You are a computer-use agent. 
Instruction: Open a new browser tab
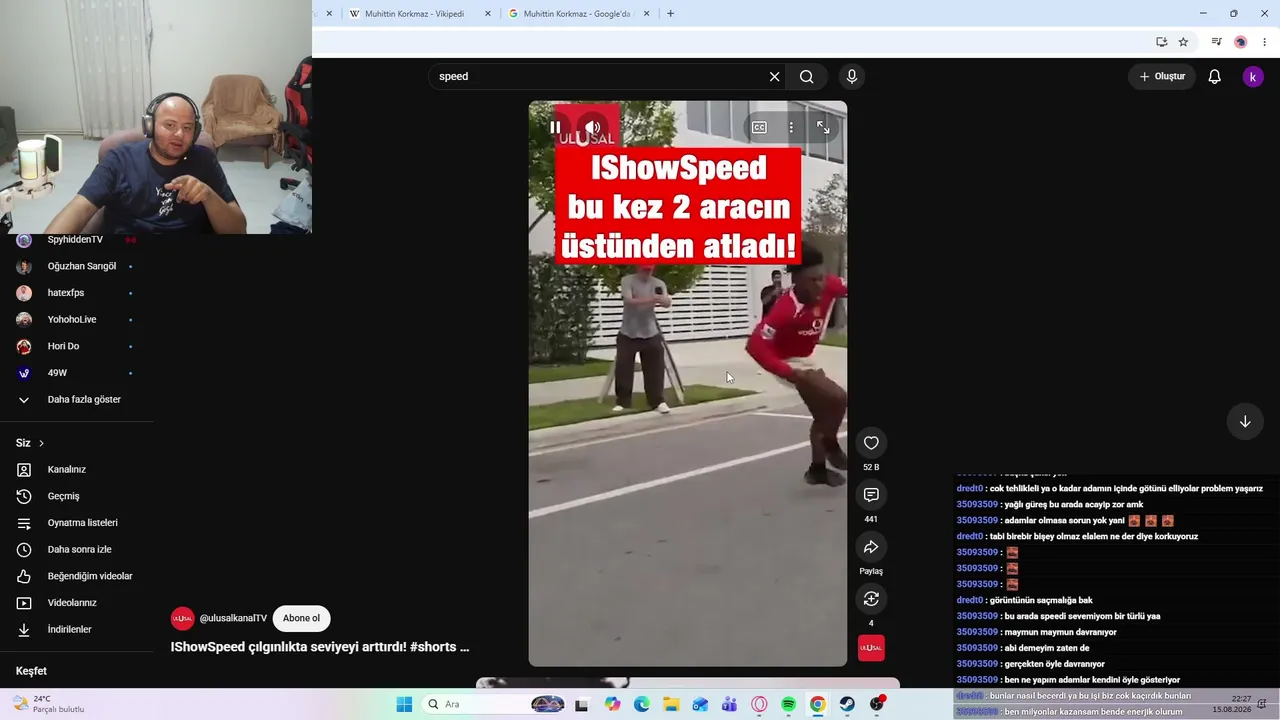[x=670, y=14]
